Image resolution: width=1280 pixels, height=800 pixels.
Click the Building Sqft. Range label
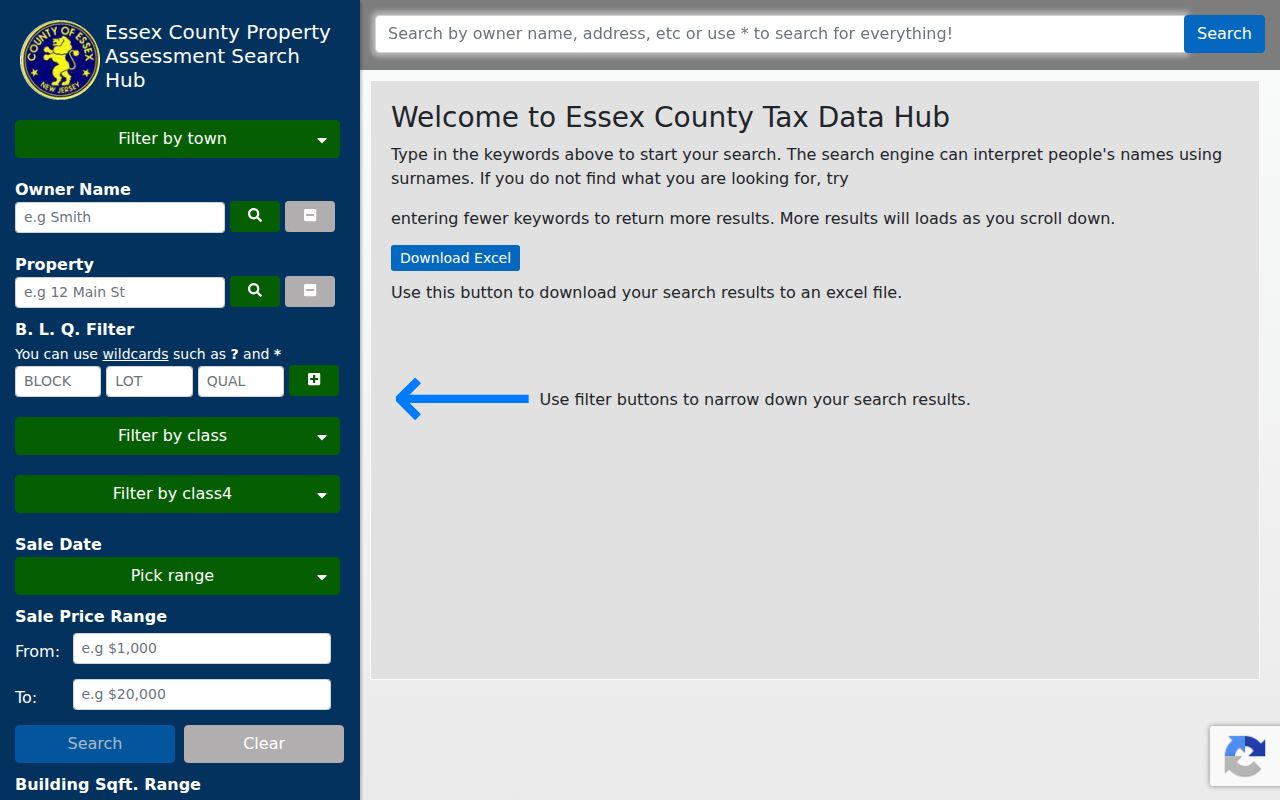click(108, 784)
